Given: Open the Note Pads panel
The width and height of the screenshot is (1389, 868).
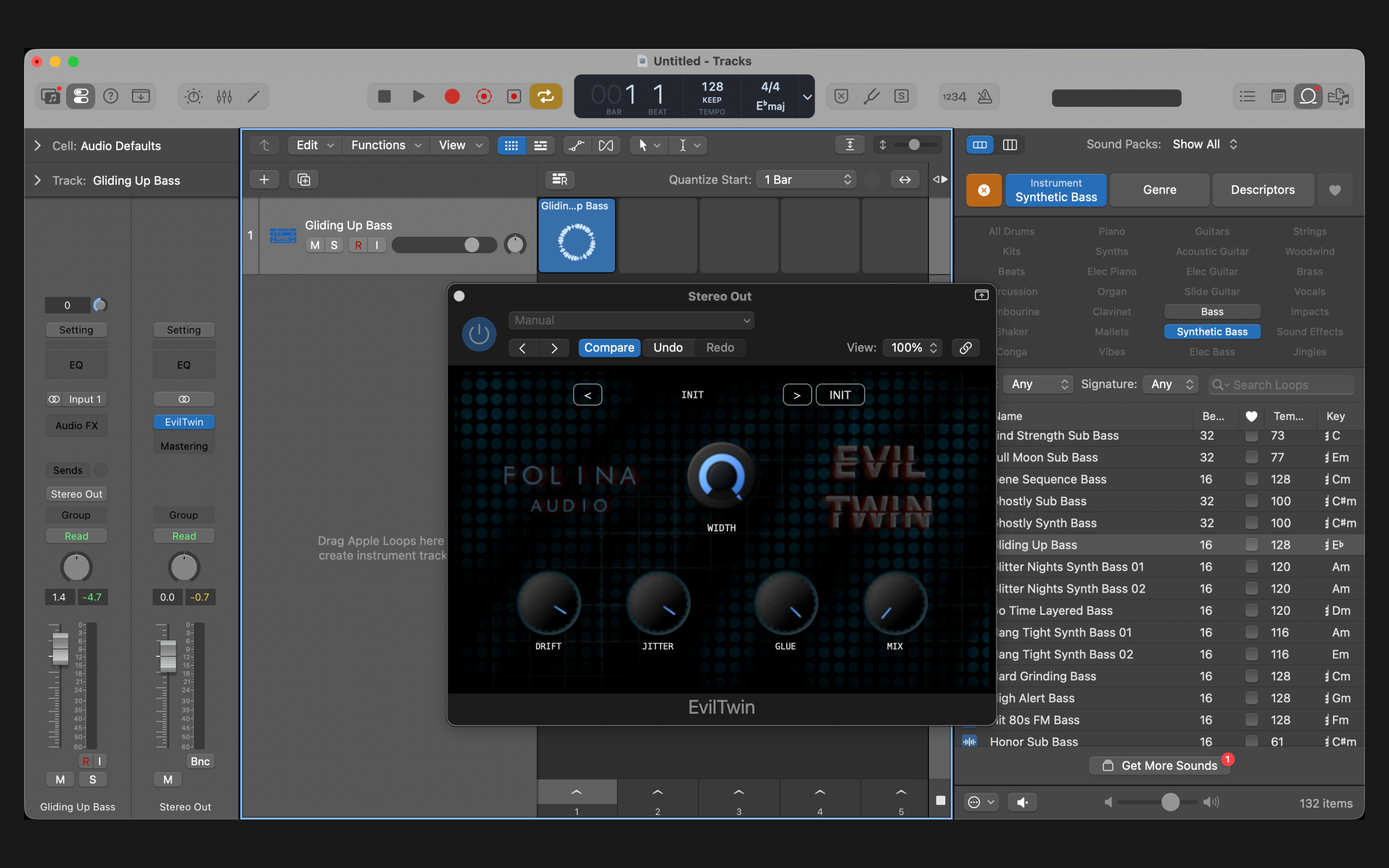Looking at the screenshot, I should 1278,96.
